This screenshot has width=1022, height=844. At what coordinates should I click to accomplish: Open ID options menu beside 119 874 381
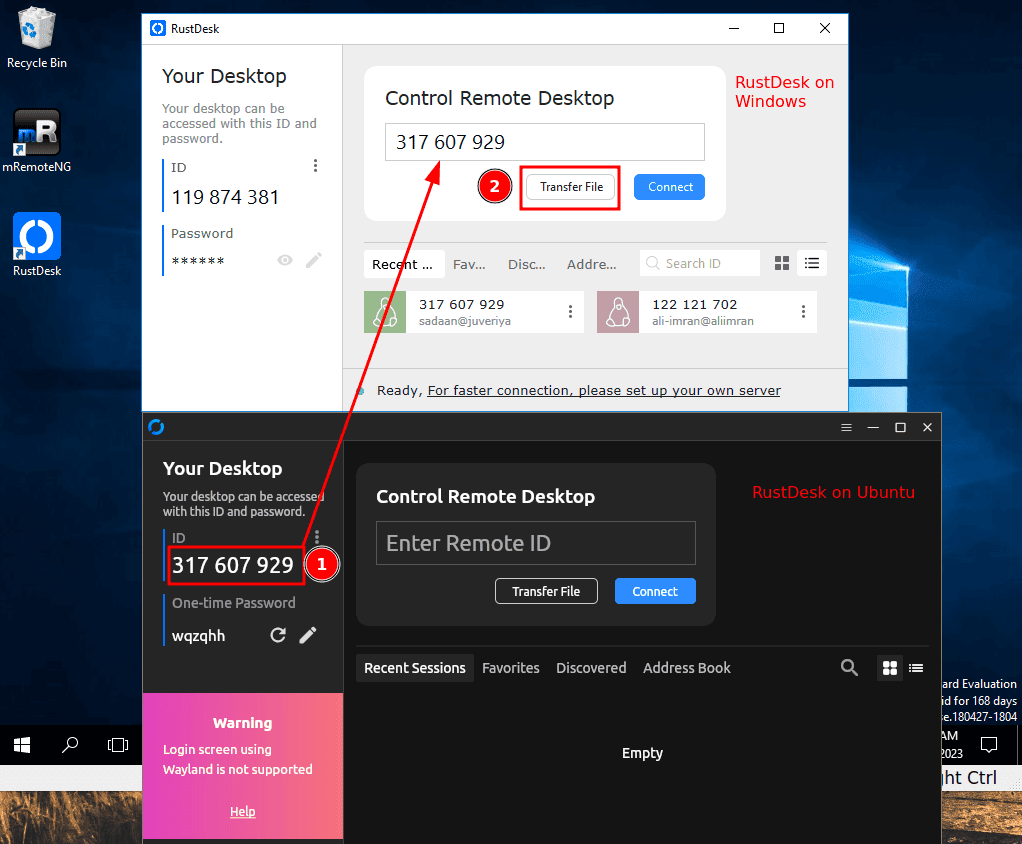(316, 166)
